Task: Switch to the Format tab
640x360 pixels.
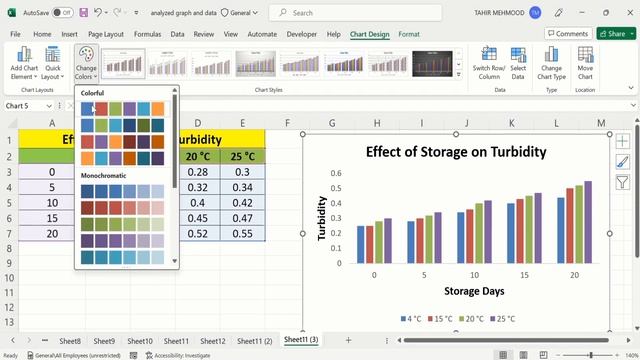Action: pyautogui.click(x=409, y=34)
